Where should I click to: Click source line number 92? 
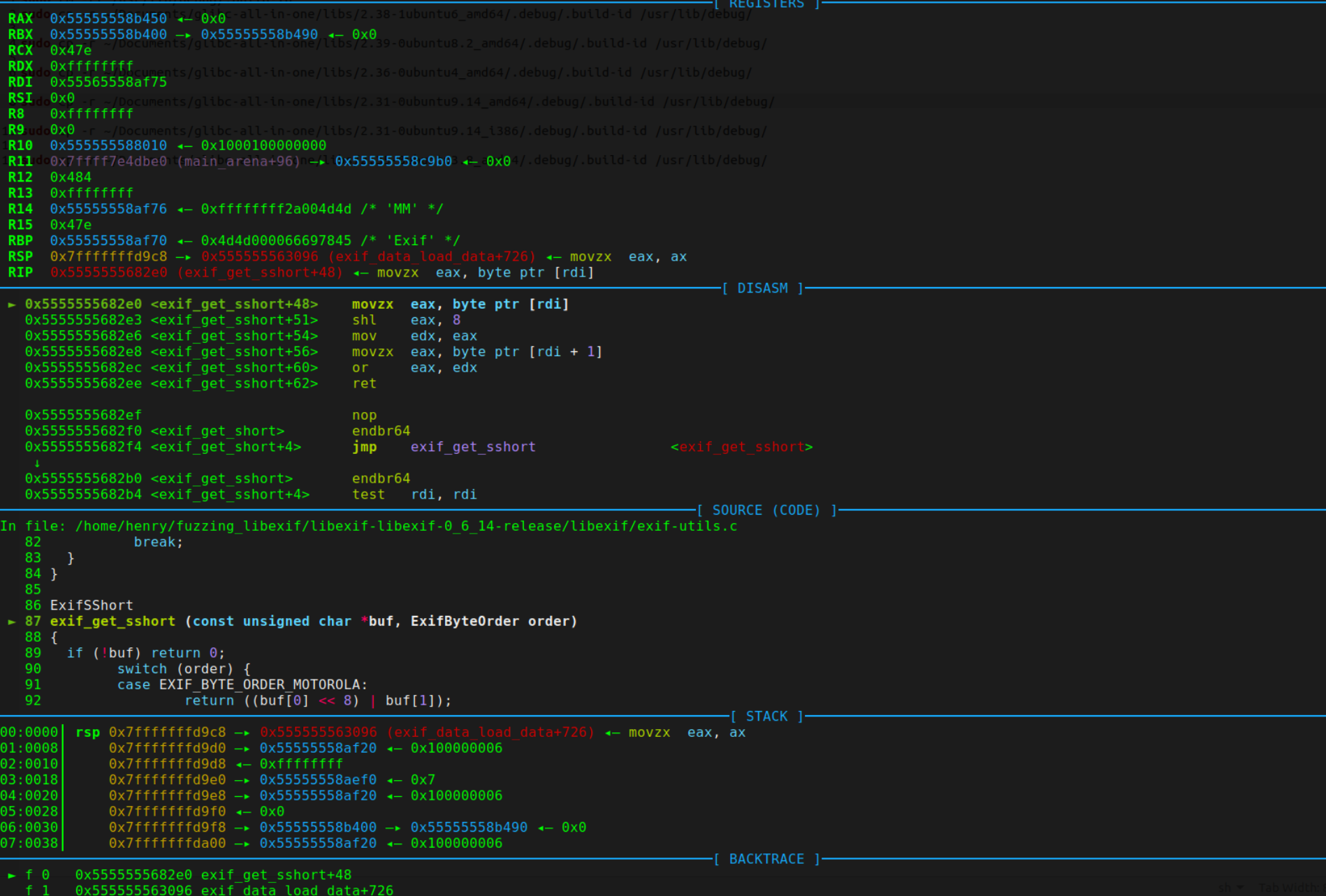coord(33,700)
